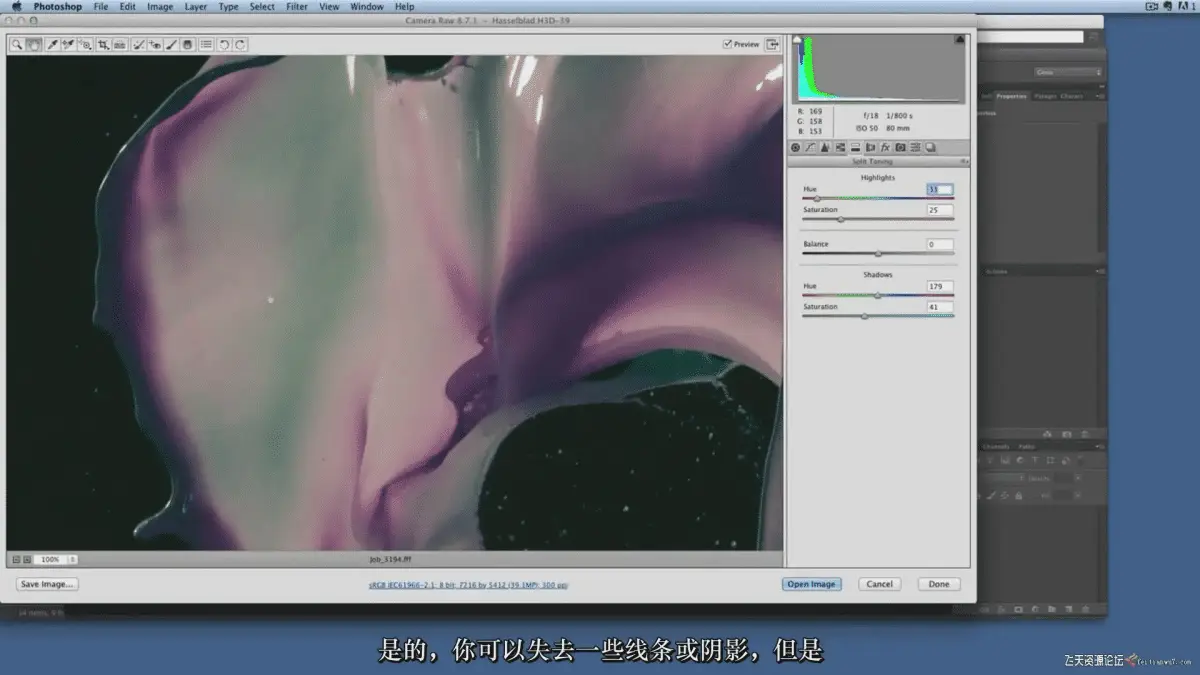Open the Image menu

point(160,6)
